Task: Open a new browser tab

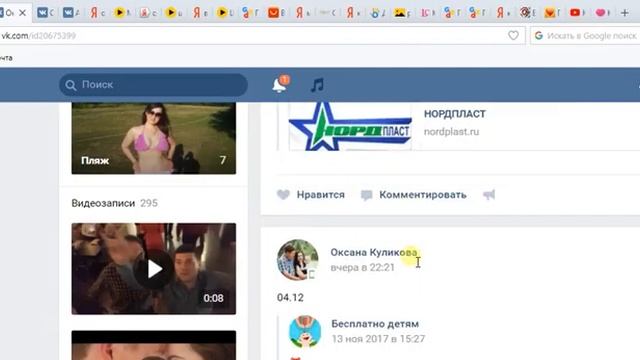Action: (624, 13)
